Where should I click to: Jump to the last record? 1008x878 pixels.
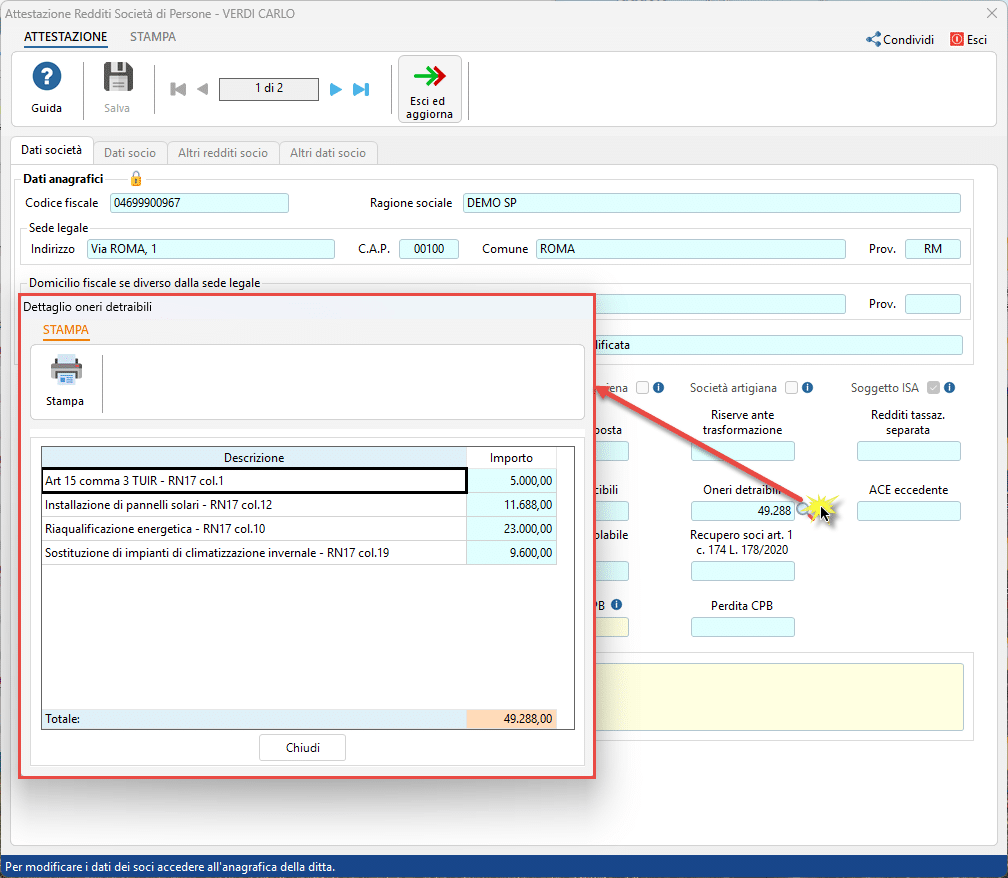tap(361, 89)
